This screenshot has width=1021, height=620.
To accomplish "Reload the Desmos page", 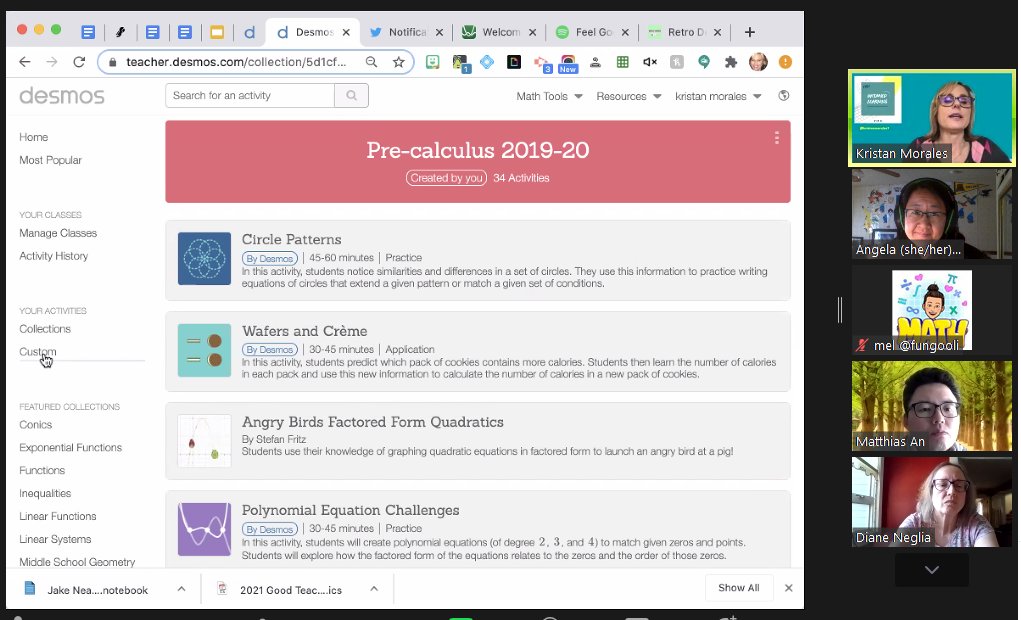I will (x=79, y=62).
